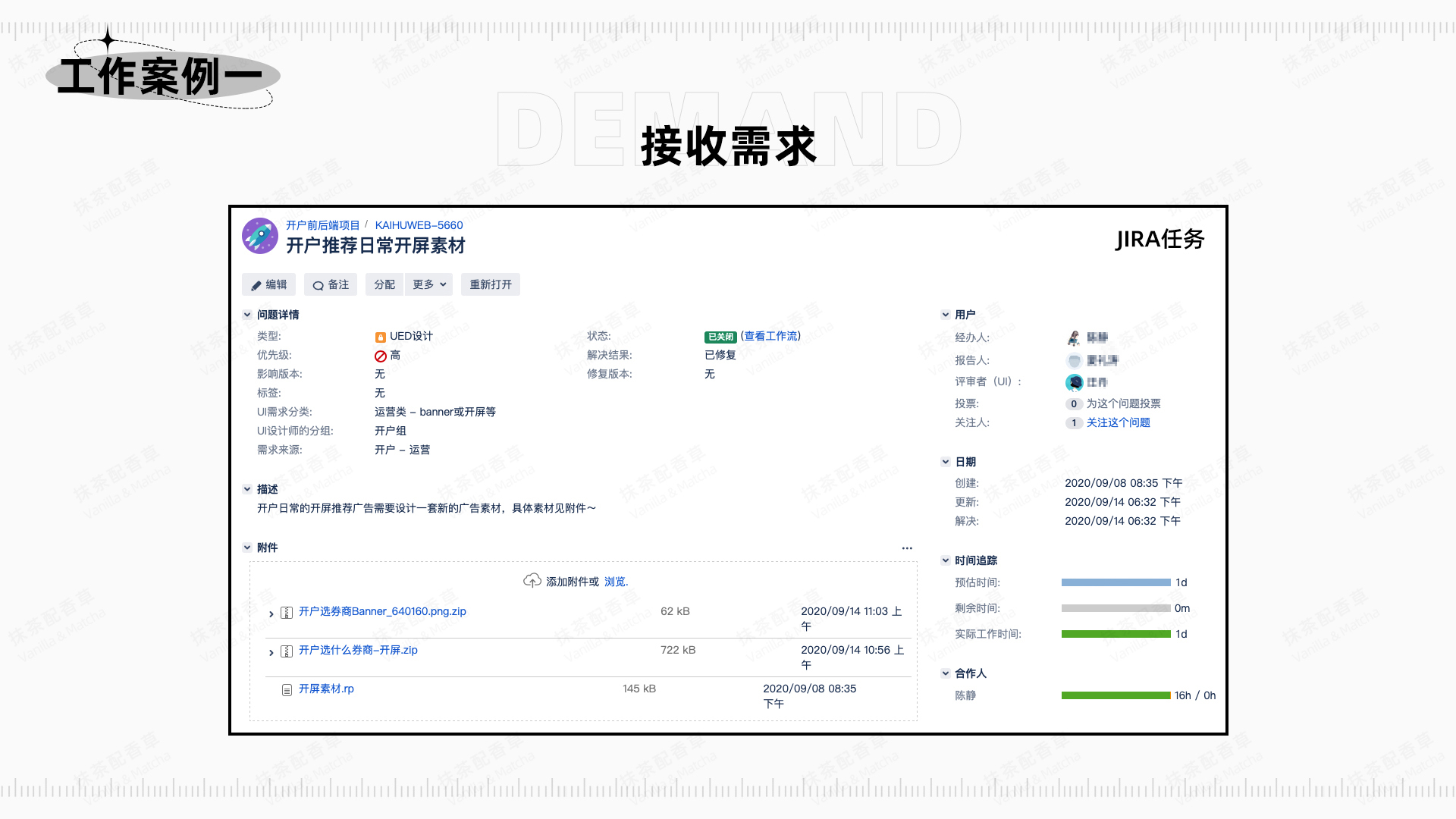Collapse the 问题详情 section

[247, 315]
